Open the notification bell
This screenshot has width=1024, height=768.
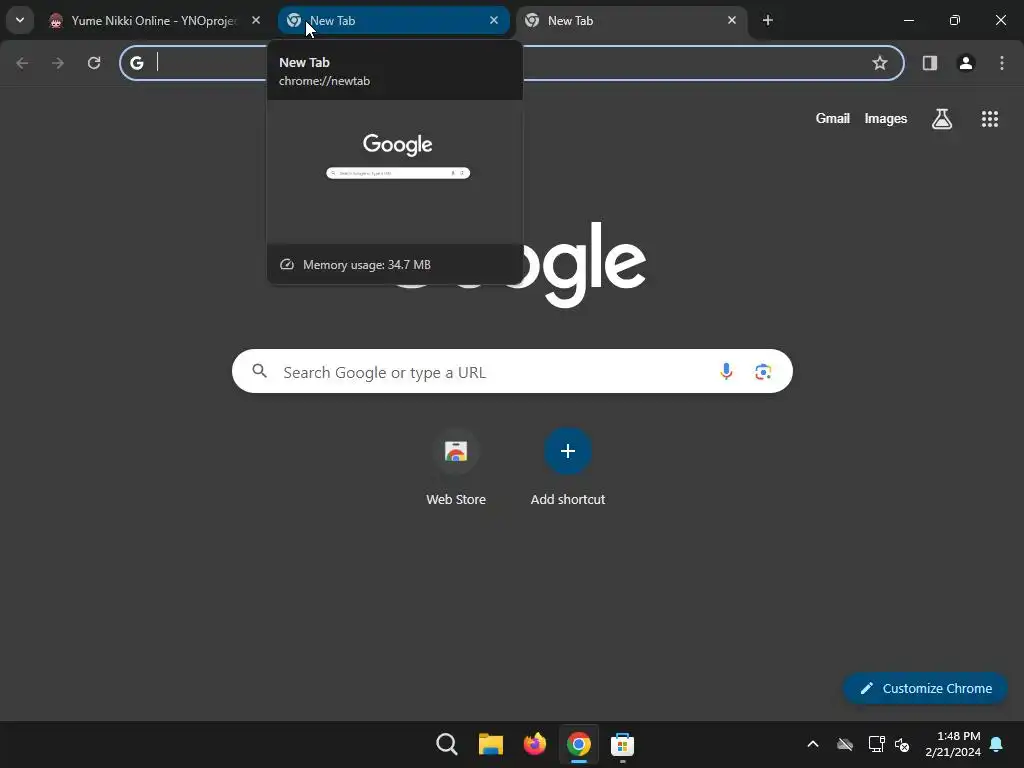point(997,744)
